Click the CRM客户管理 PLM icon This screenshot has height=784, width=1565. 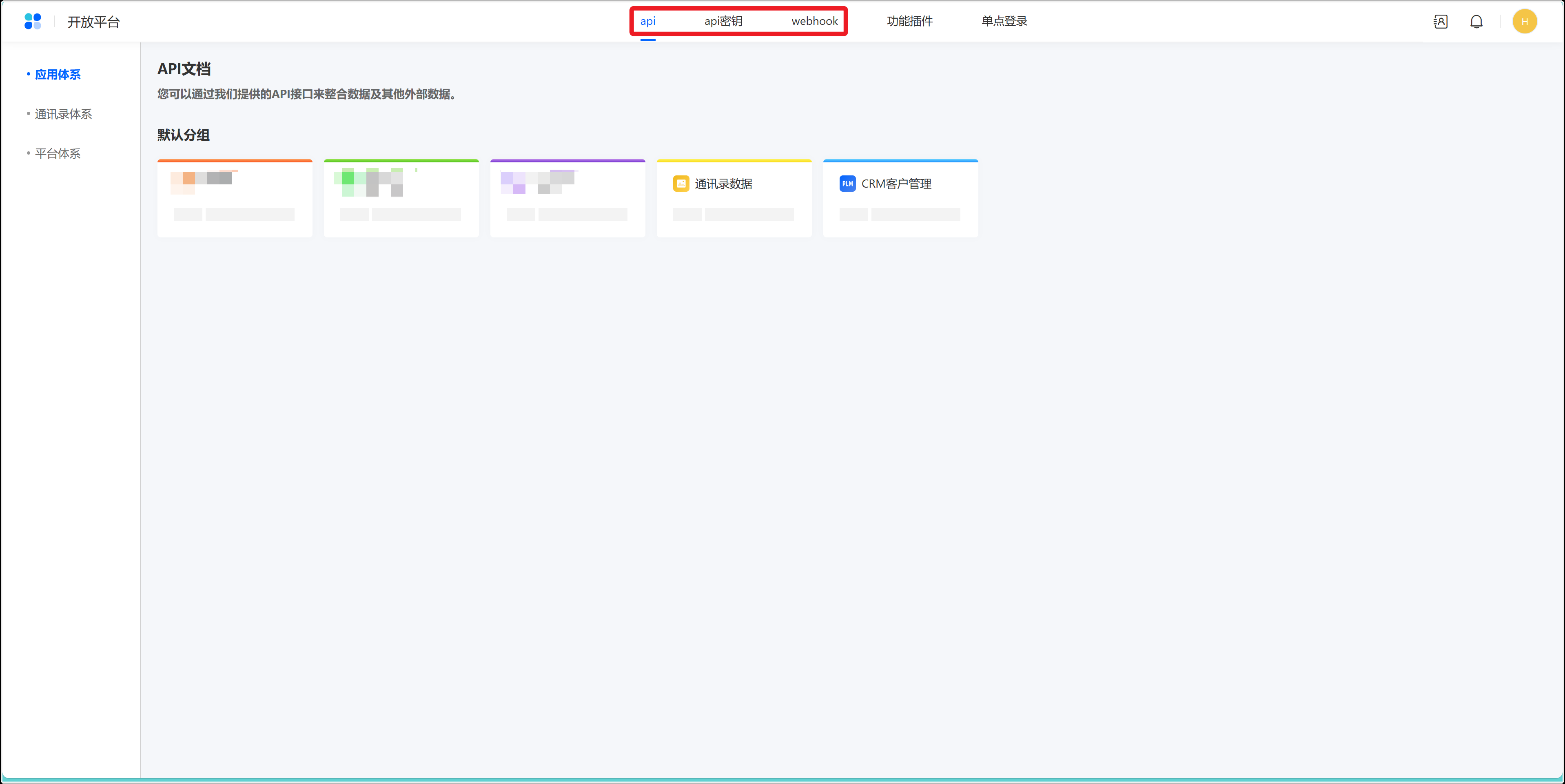pos(847,184)
